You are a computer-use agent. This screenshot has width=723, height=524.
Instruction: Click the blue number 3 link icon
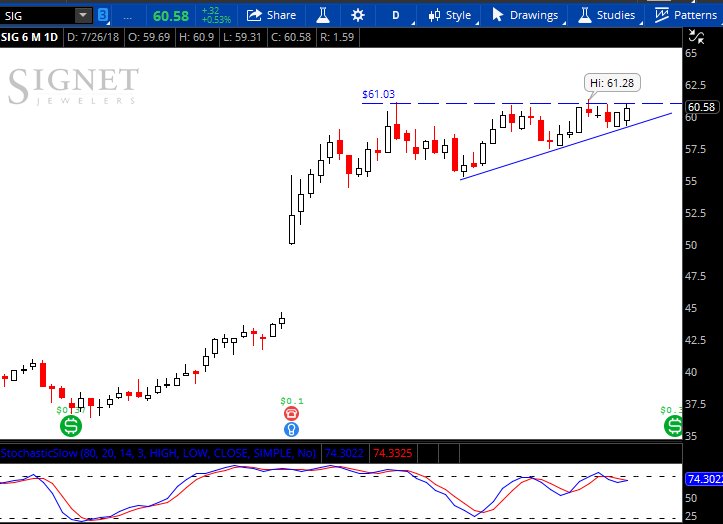pyautogui.click(x=103, y=16)
